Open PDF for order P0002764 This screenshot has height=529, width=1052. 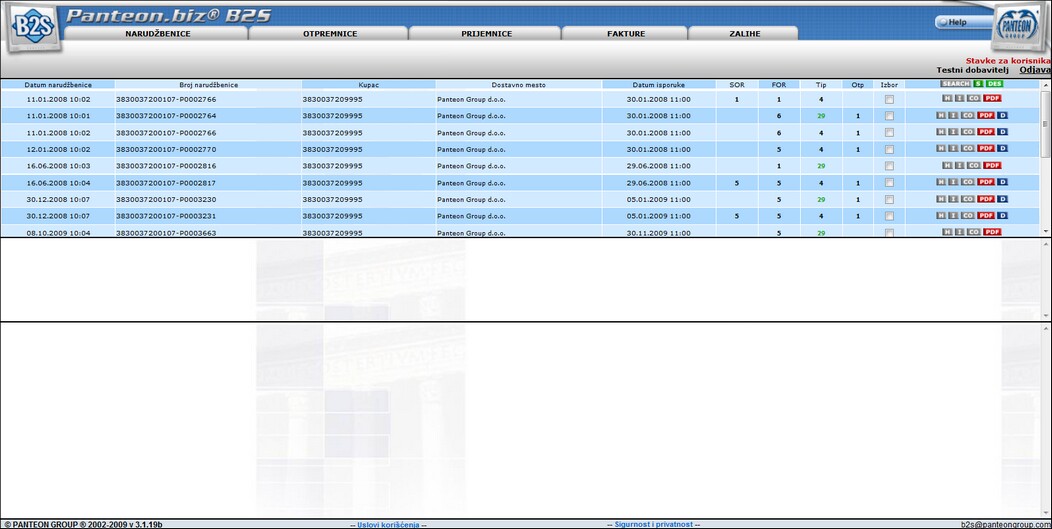985,116
